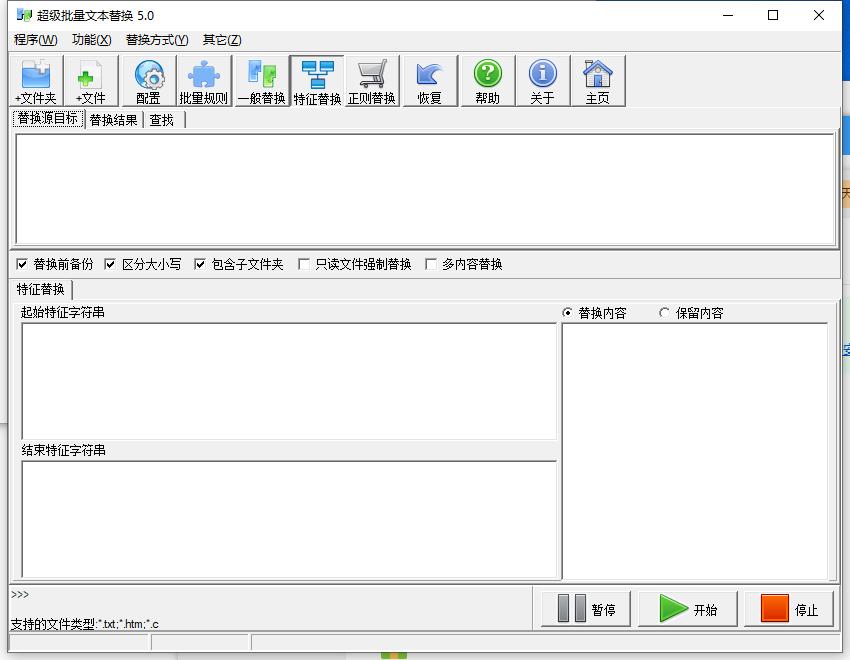The image size is (850, 660).
Task: Click the start feature string (起始特征字符串) text box
Action: [x=288, y=380]
